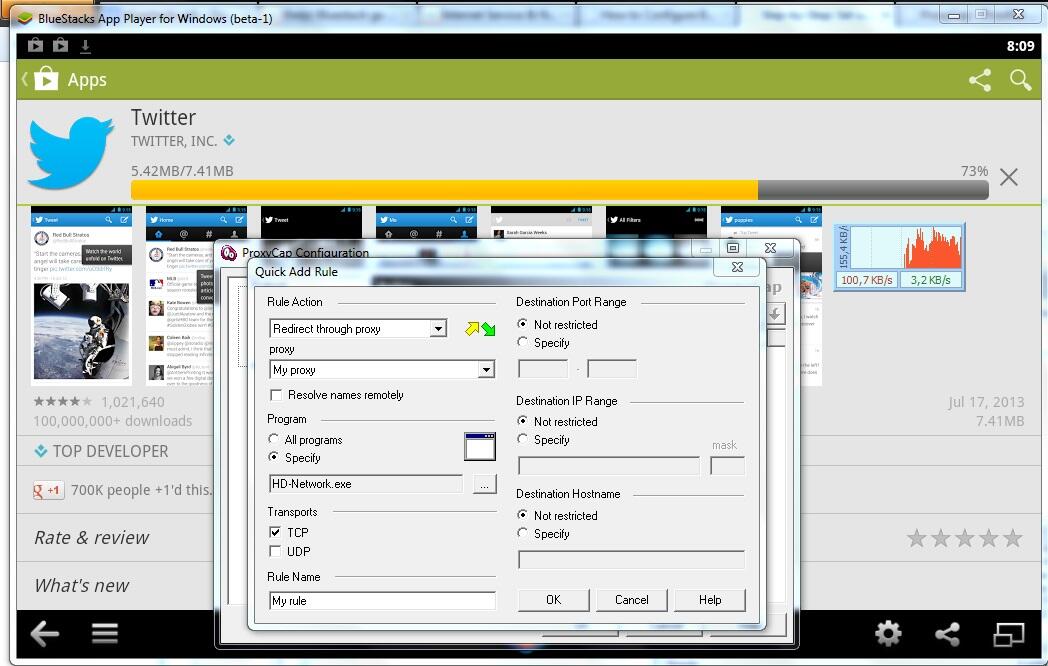Select Destination IP Range Not restricted
This screenshot has height=666, width=1048.
pos(523,421)
